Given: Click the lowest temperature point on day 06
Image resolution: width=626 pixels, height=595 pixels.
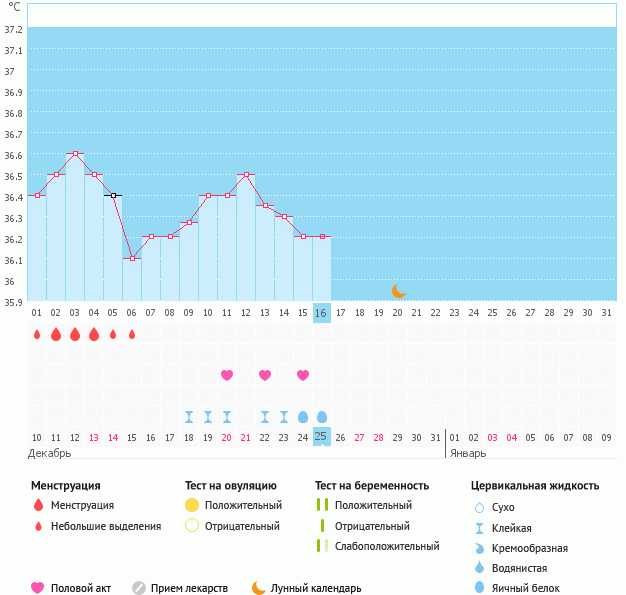Looking at the screenshot, I should click(x=132, y=258).
